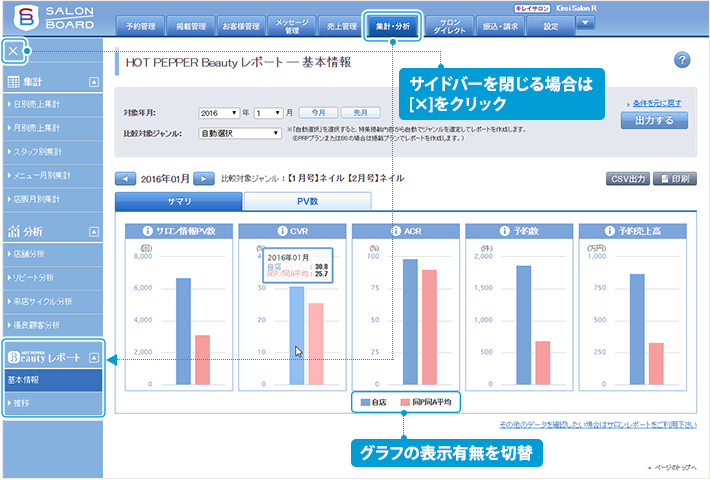Go to next month with right arrow
The image size is (710, 480).
(203, 178)
